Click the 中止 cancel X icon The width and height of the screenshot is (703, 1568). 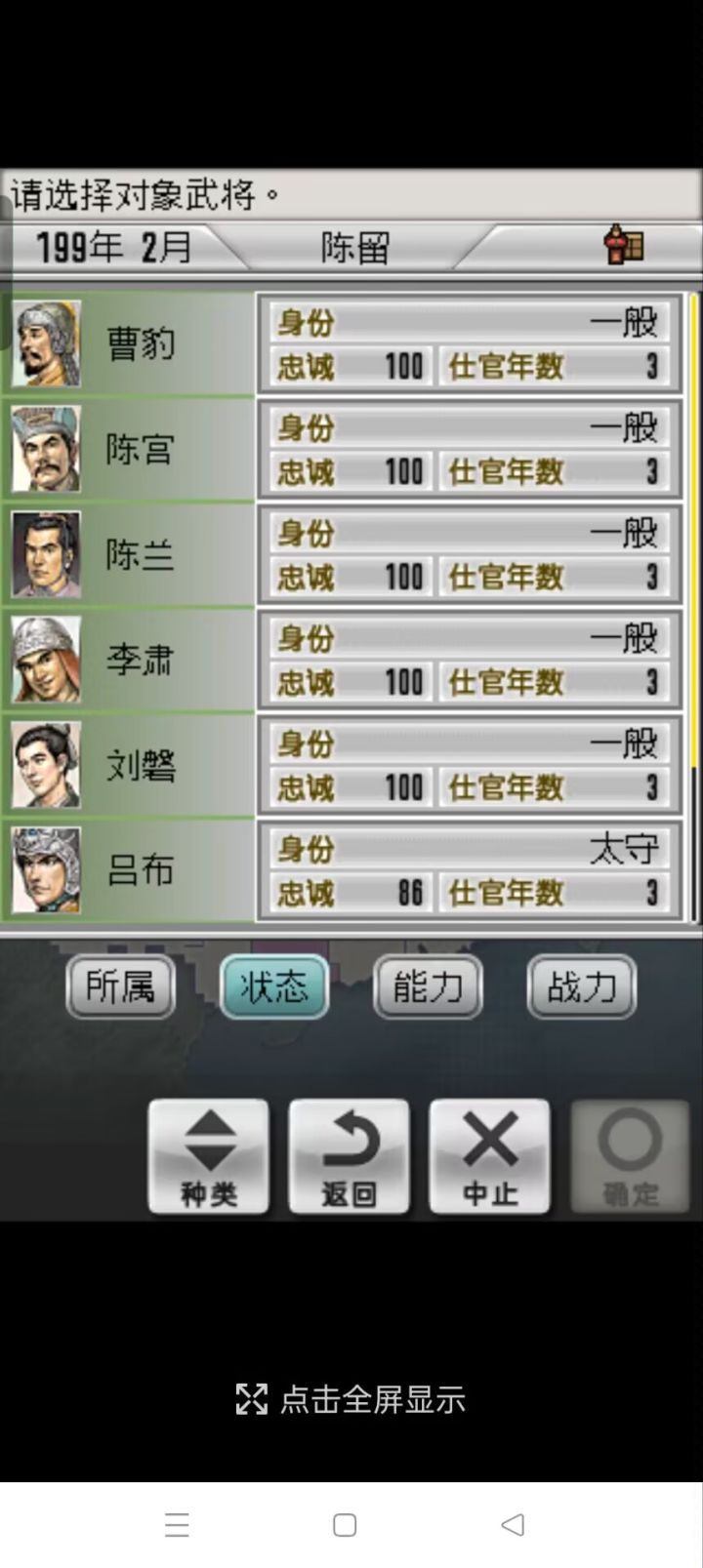point(490,1140)
